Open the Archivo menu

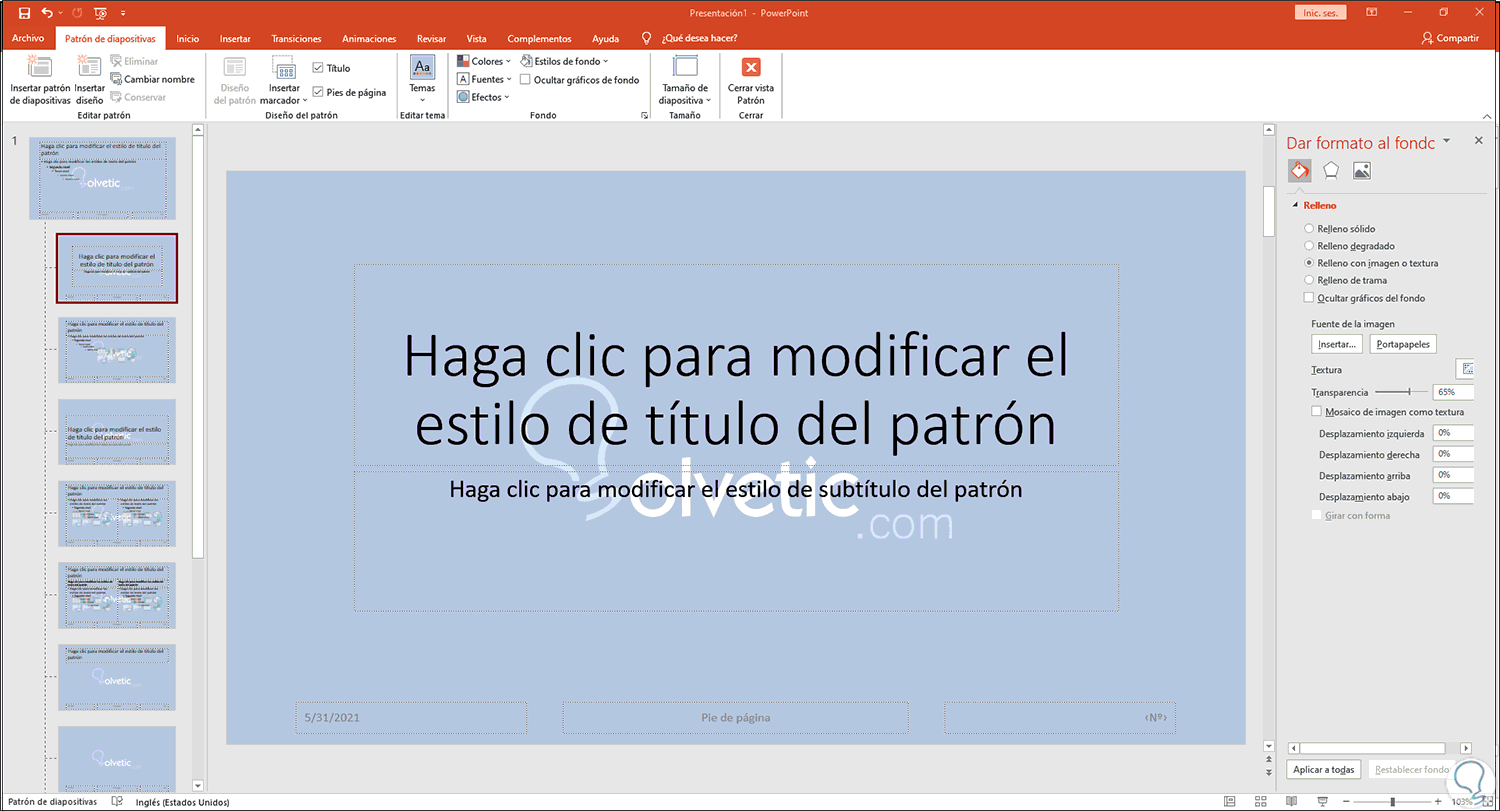point(28,39)
